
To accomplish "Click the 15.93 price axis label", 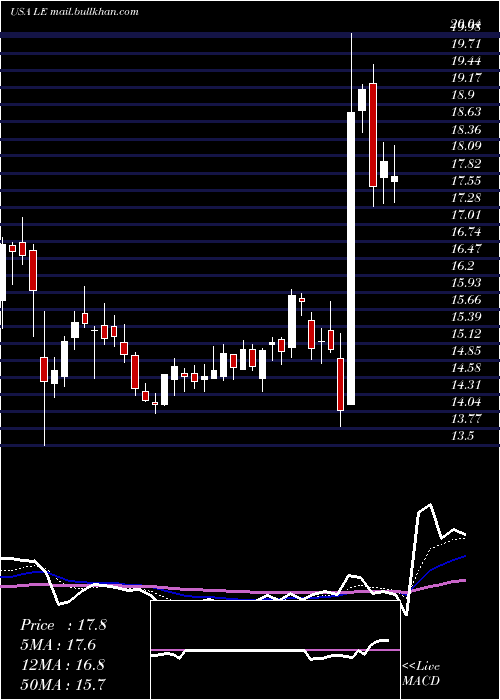I will tap(467, 283).
